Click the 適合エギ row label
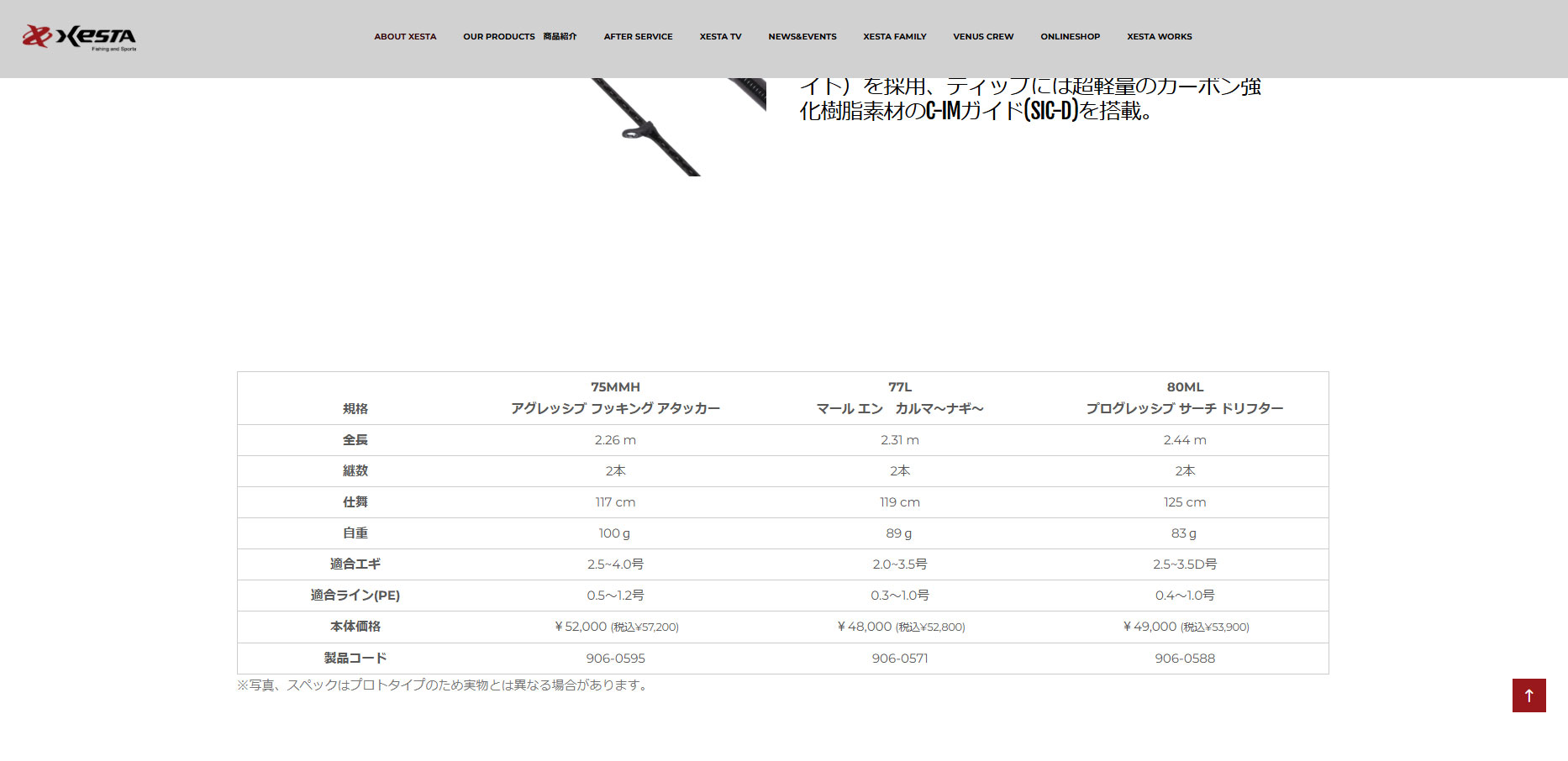The image size is (1568, 761). 355,564
